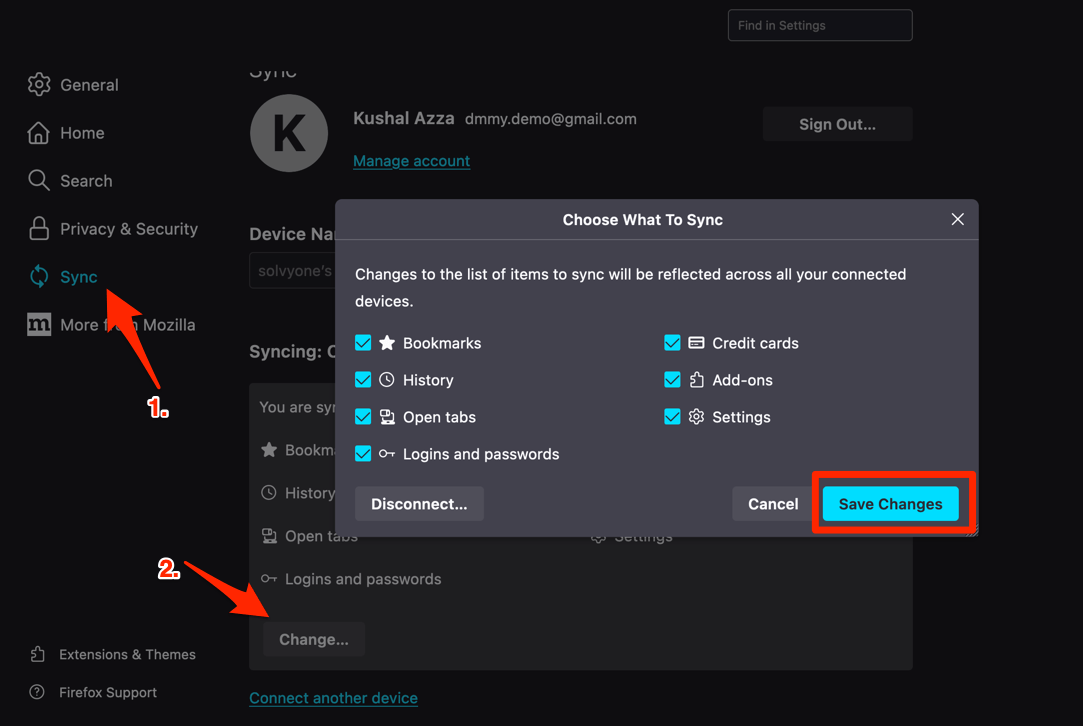Open the Manage account link
This screenshot has height=726, width=1083.
click(411, 160)
